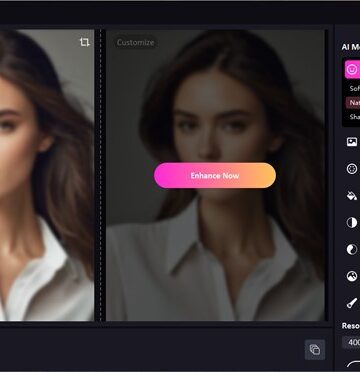Select the yin-yang tone balance icon

pos(352,249)
